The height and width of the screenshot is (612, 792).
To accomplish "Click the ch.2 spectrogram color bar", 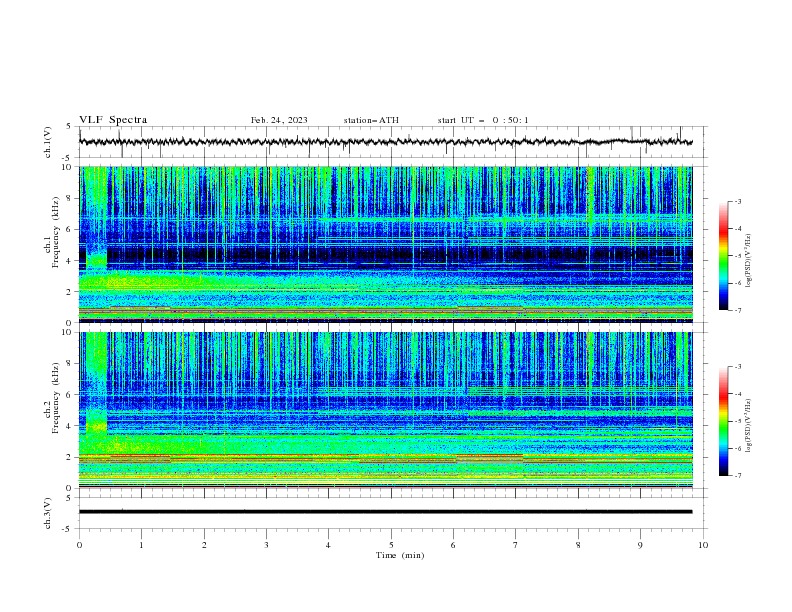I will pos(723,421).
